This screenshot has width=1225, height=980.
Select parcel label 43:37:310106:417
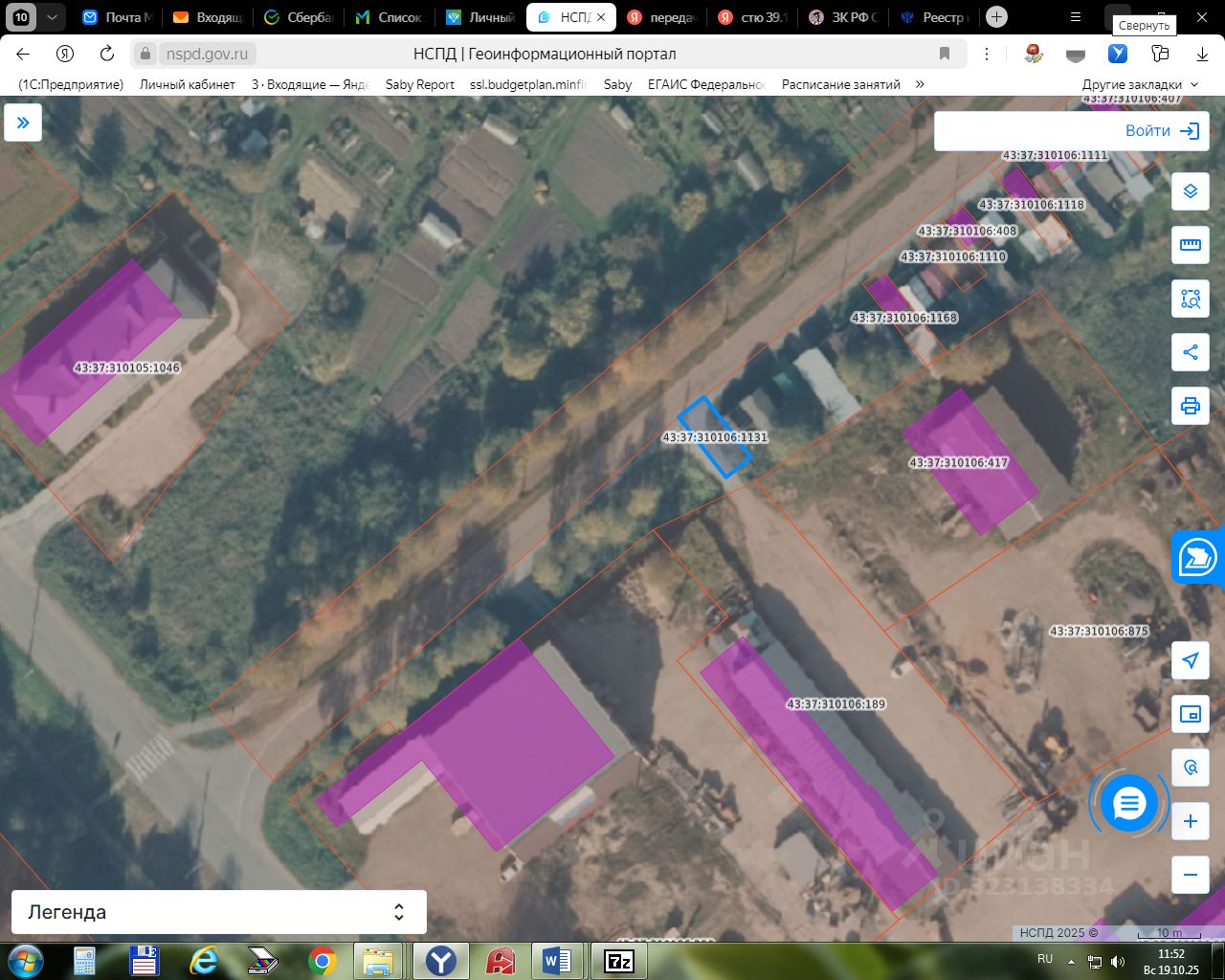pyautogui.click(x=959, y=463)
